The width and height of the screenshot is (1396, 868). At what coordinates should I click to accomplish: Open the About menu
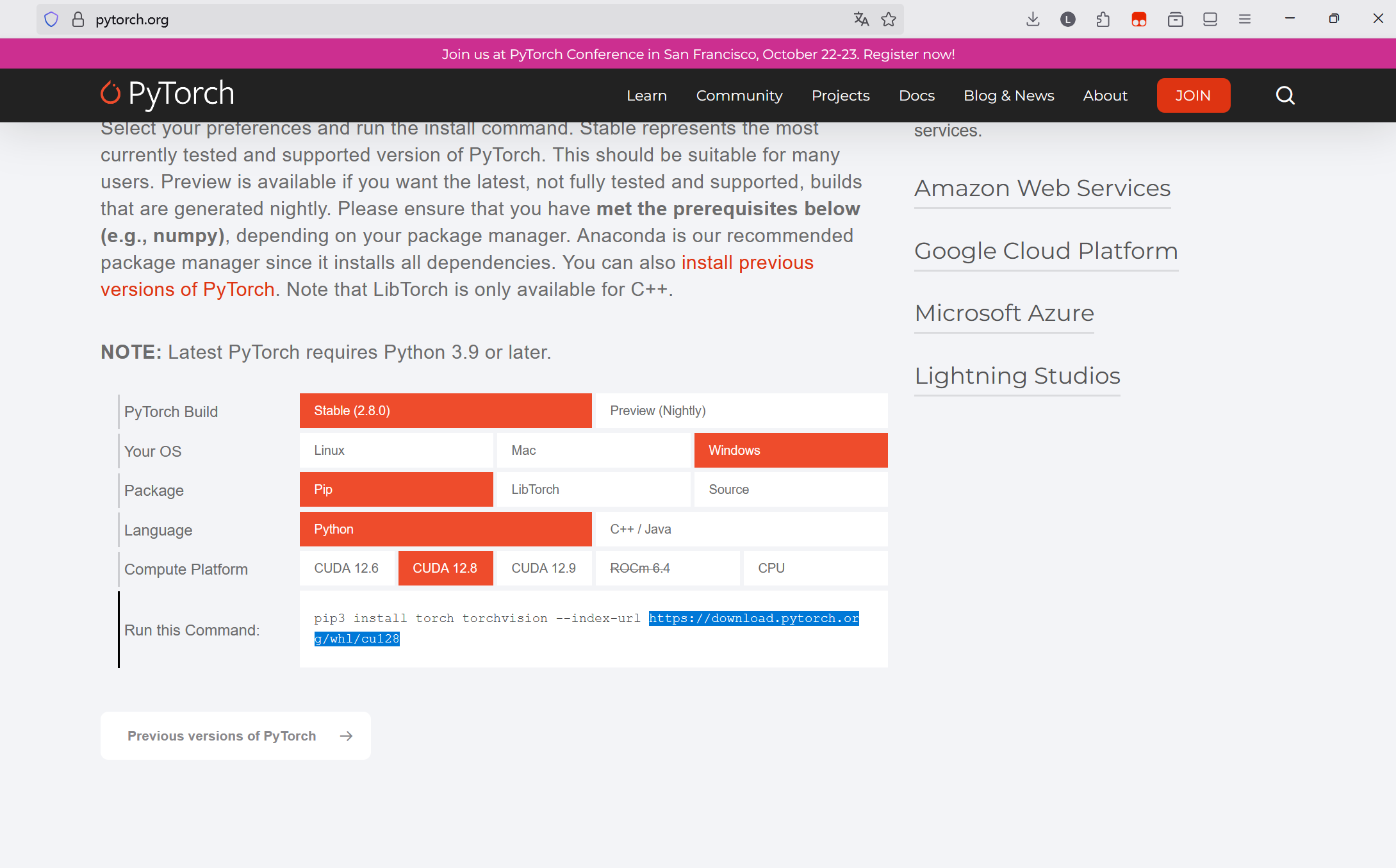pyautogui.click(x=1105, y=95)
